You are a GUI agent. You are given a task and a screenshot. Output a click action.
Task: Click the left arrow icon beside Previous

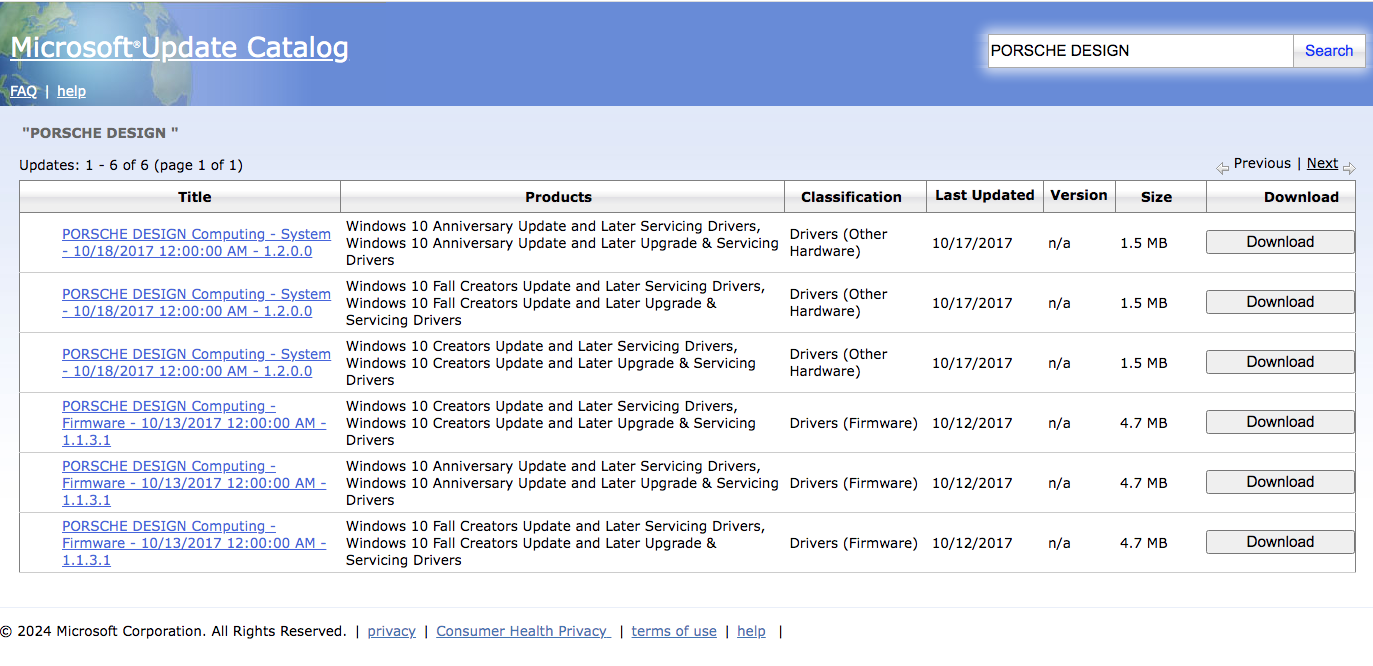pos(1222,168)
